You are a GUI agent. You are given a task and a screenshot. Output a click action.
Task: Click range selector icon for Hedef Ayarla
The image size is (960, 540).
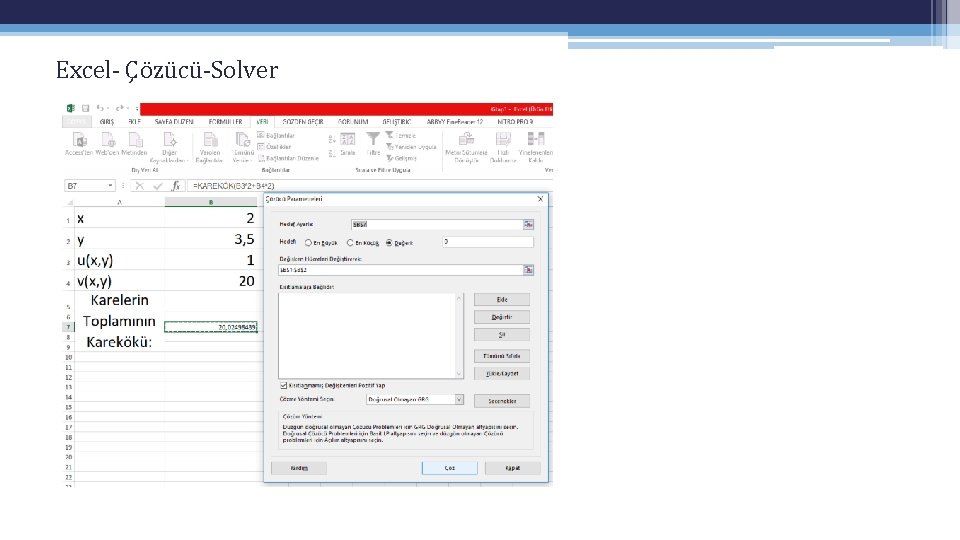(x=528, y=225)
